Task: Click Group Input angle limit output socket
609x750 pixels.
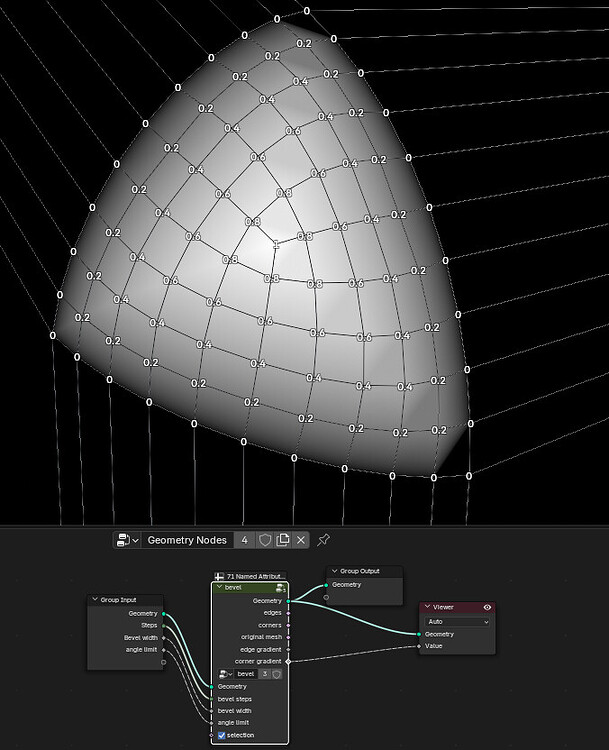Action: click(164, 650)
